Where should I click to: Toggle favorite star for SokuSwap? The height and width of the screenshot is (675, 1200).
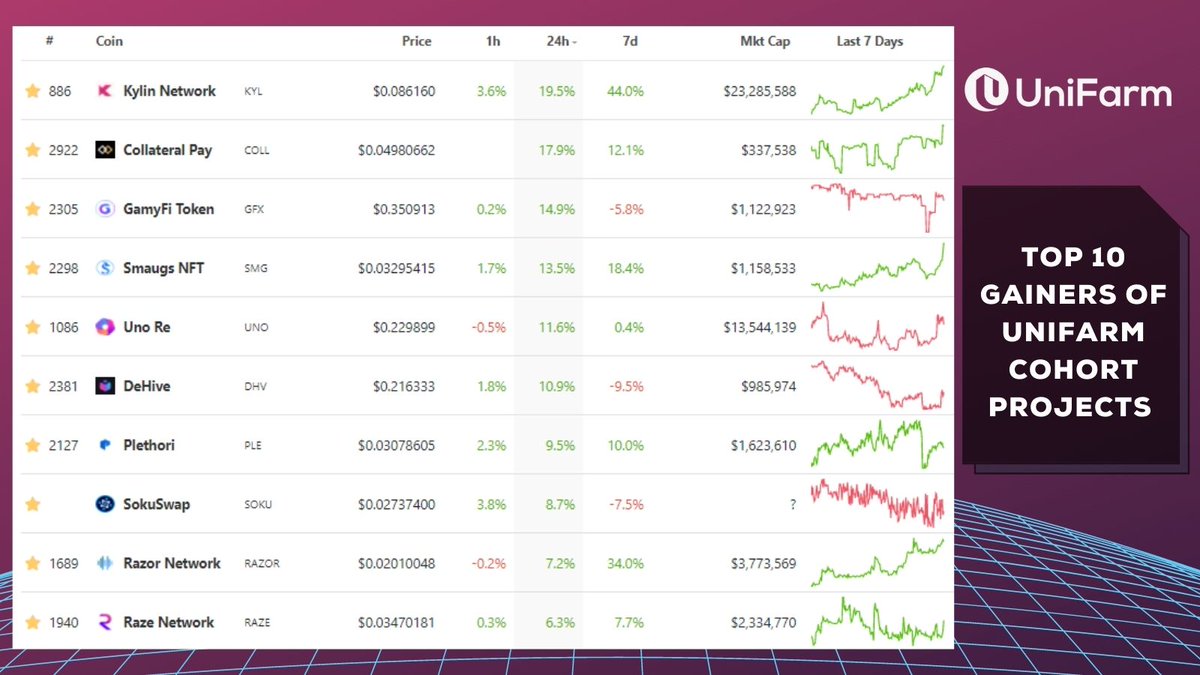(x=33, y=504)
